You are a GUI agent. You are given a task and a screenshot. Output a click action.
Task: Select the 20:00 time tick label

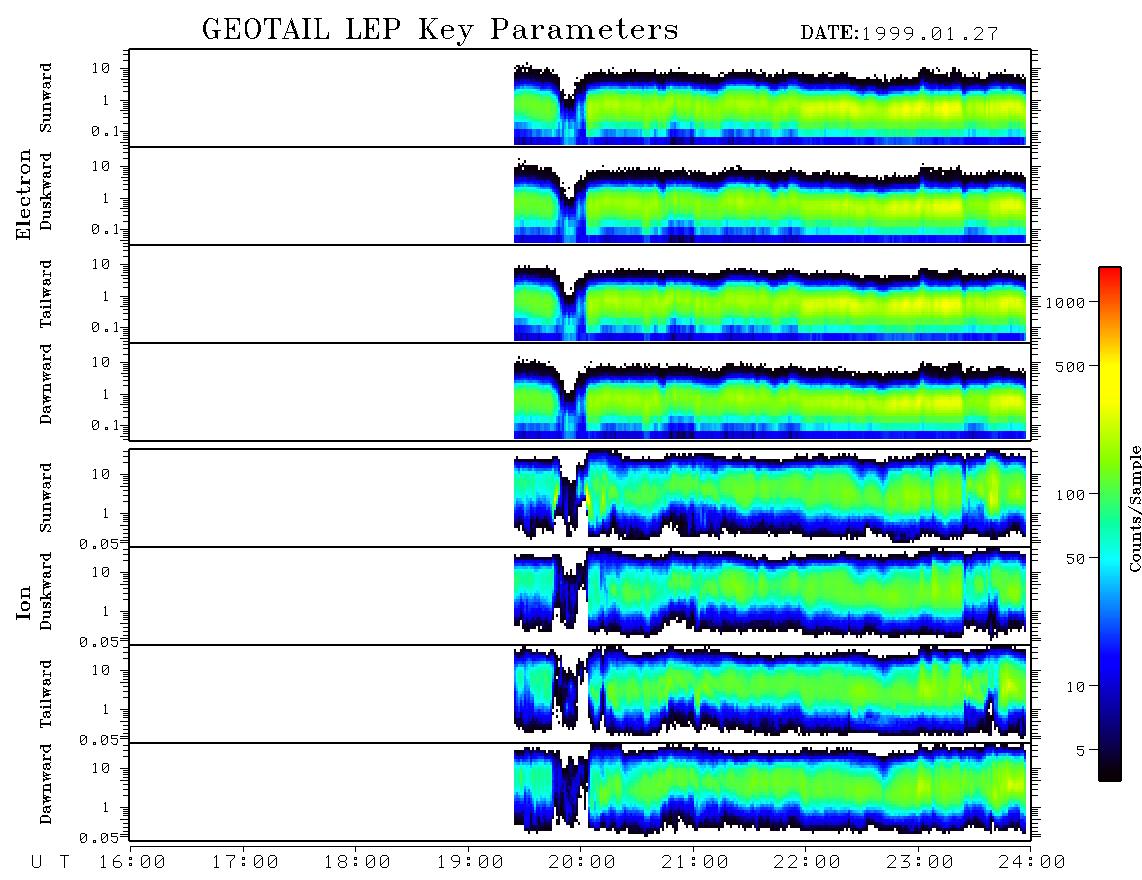click(582, 862)
